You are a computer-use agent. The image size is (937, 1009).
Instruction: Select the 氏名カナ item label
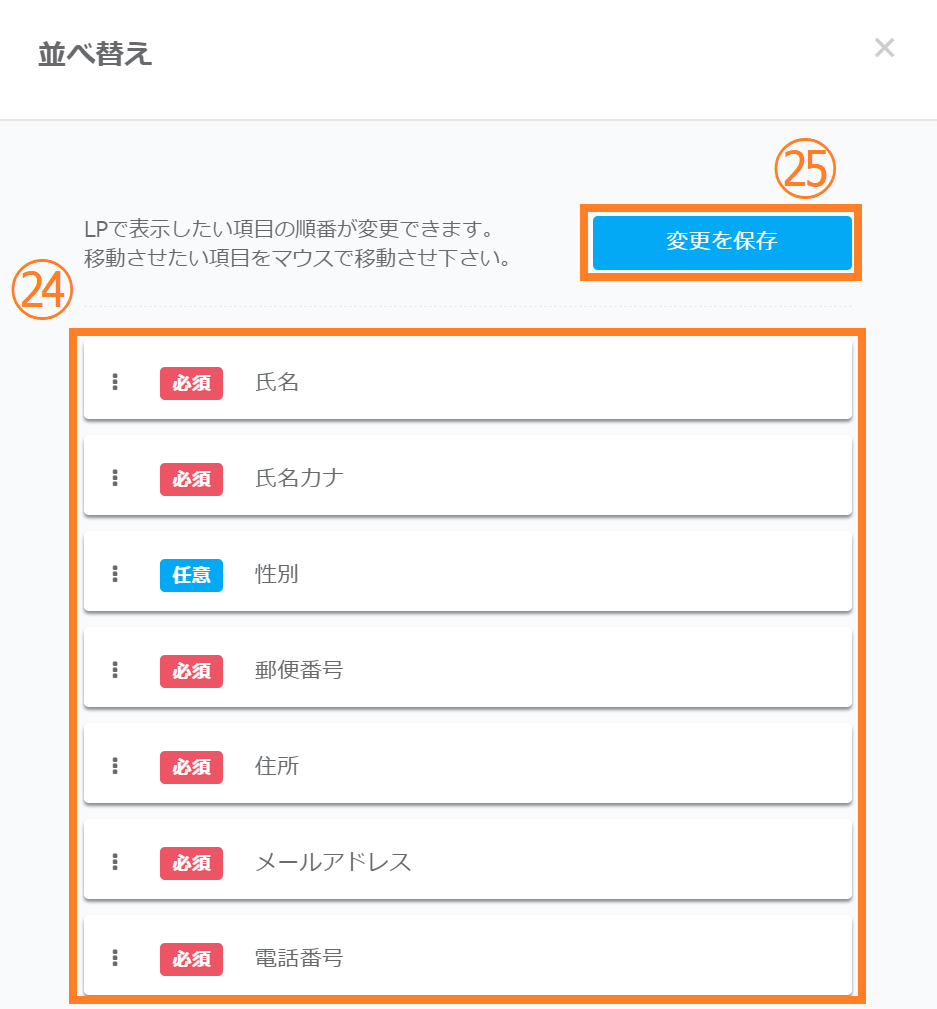pos(299,478)
